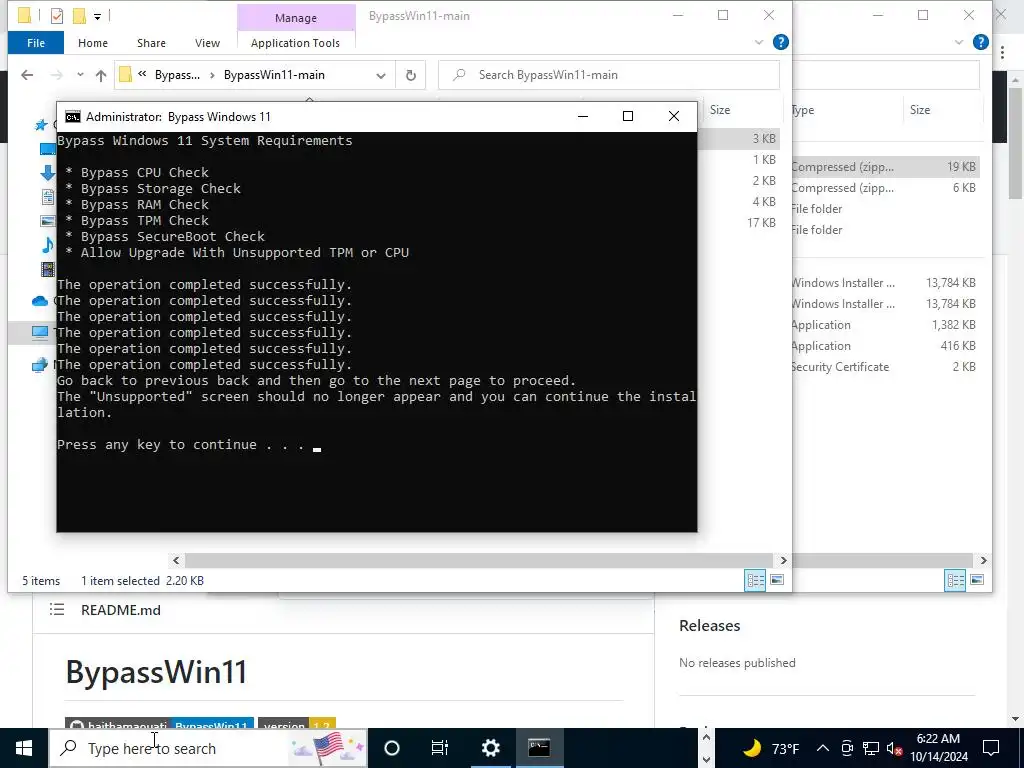Select Network icon in sidebar

click(40, 365)
